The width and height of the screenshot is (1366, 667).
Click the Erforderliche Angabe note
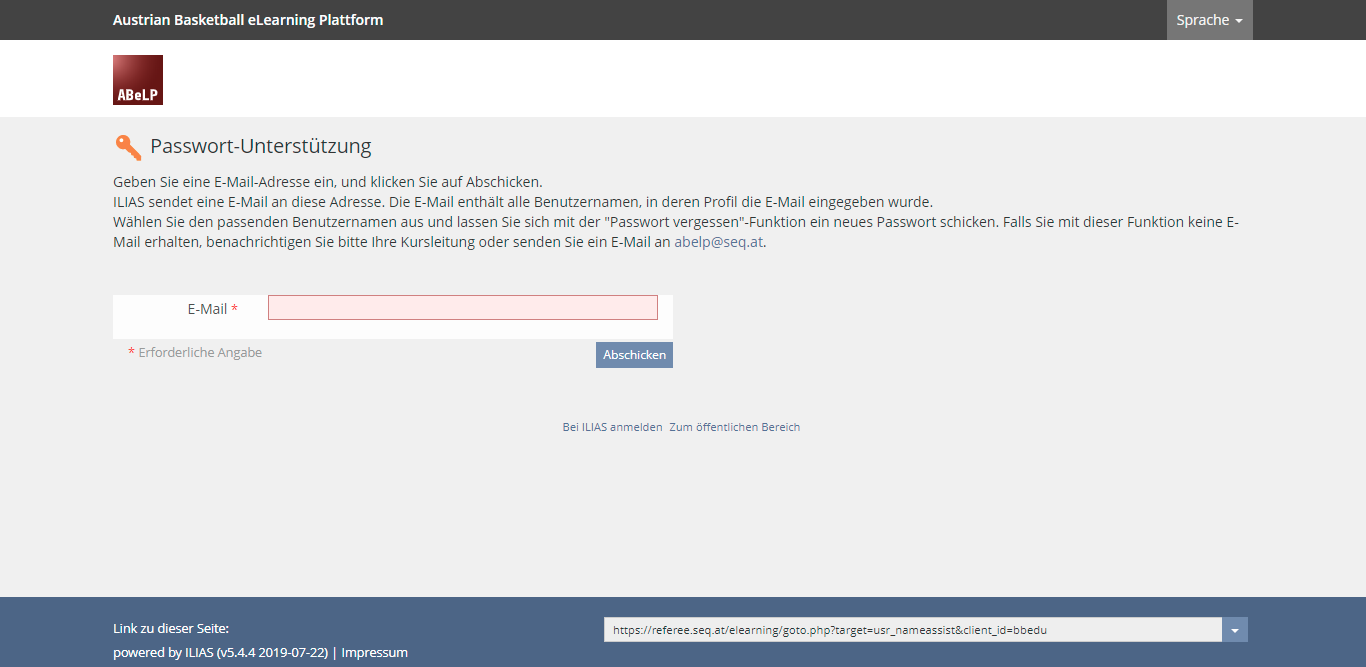[x=200, y=353]
